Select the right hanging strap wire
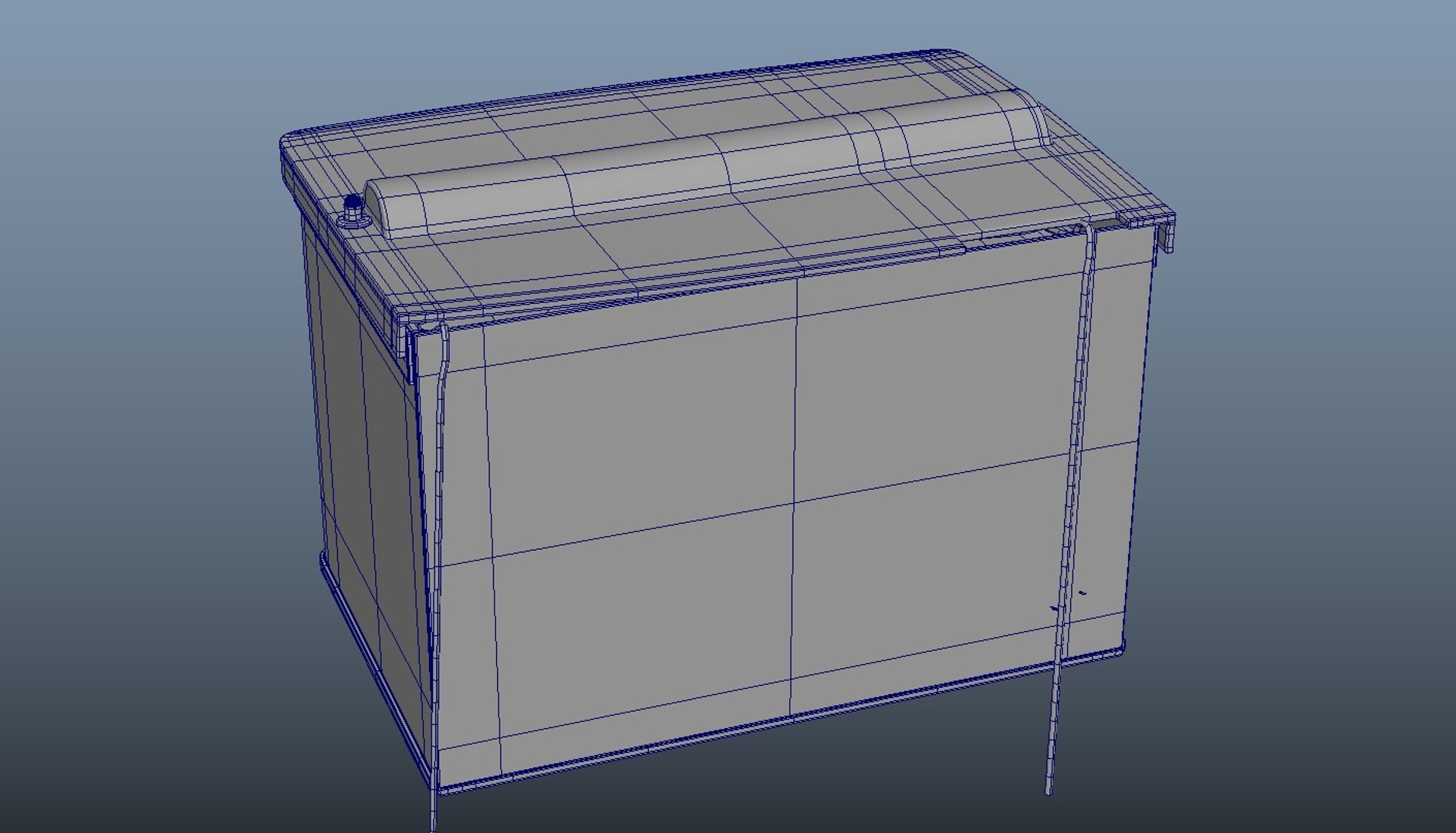The height and width of the screenshot is (833, 1456). [x=1070, y=509]
